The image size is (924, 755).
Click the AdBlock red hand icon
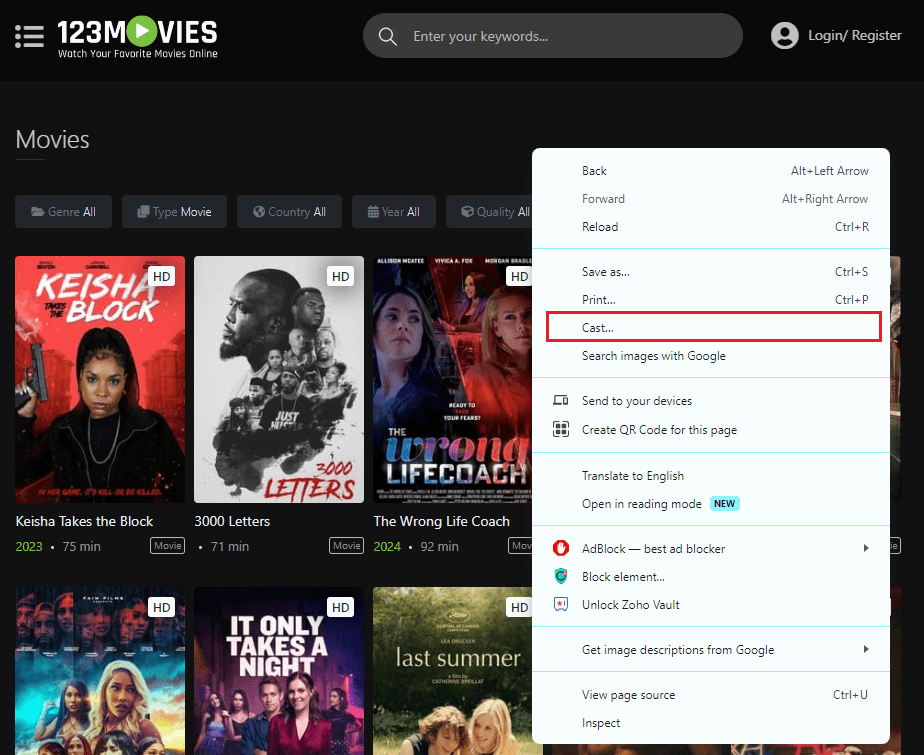560,549
